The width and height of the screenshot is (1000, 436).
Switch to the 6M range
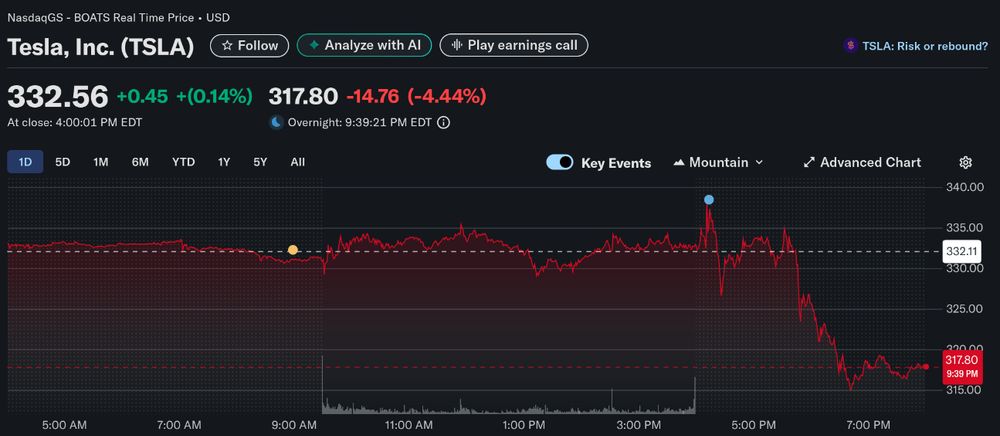tap(140, 162)
